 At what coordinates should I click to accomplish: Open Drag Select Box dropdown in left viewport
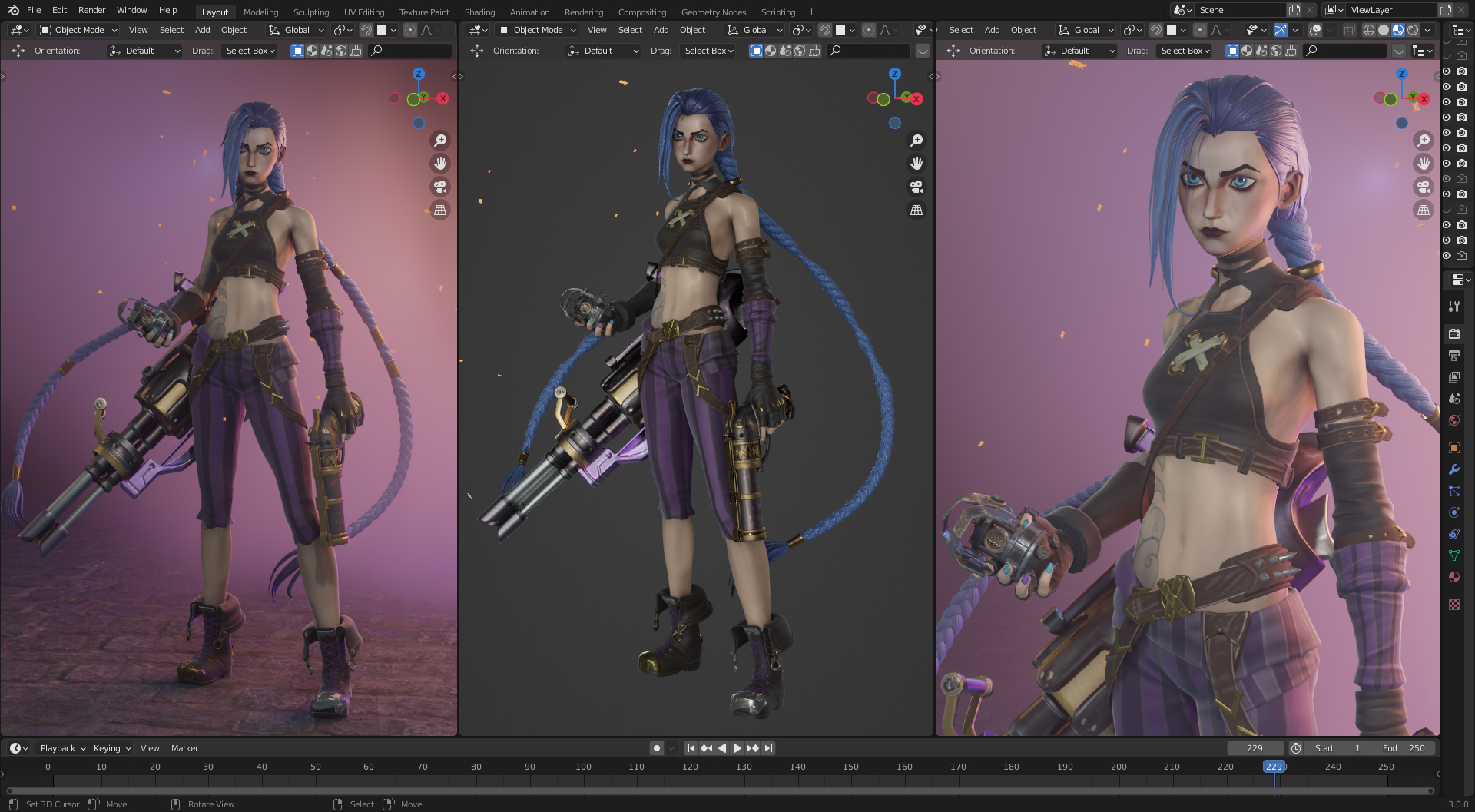pyautogui.click(x=250, y=51)
